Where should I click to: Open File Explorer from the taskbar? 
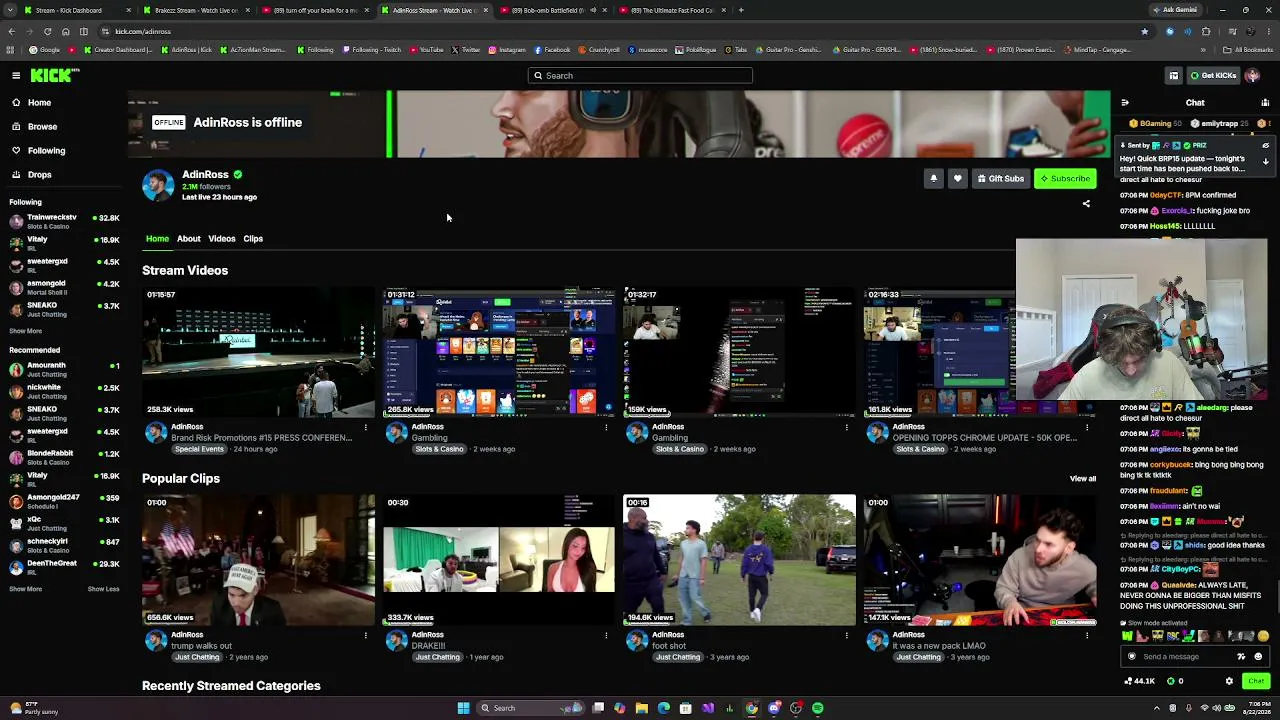point(642,708)
